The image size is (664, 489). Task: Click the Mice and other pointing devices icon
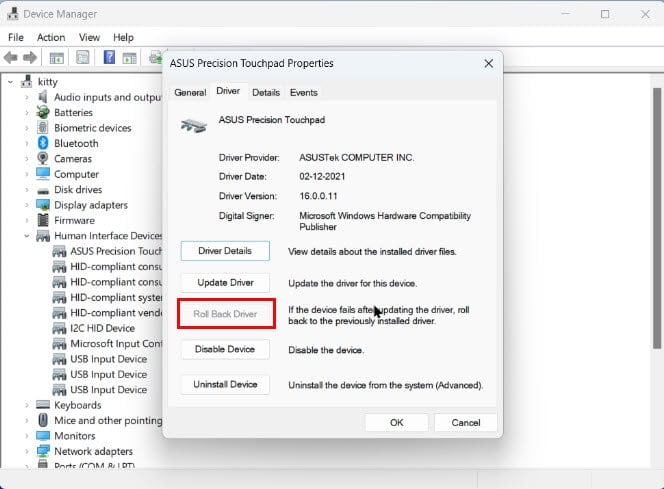click(43, 420)
